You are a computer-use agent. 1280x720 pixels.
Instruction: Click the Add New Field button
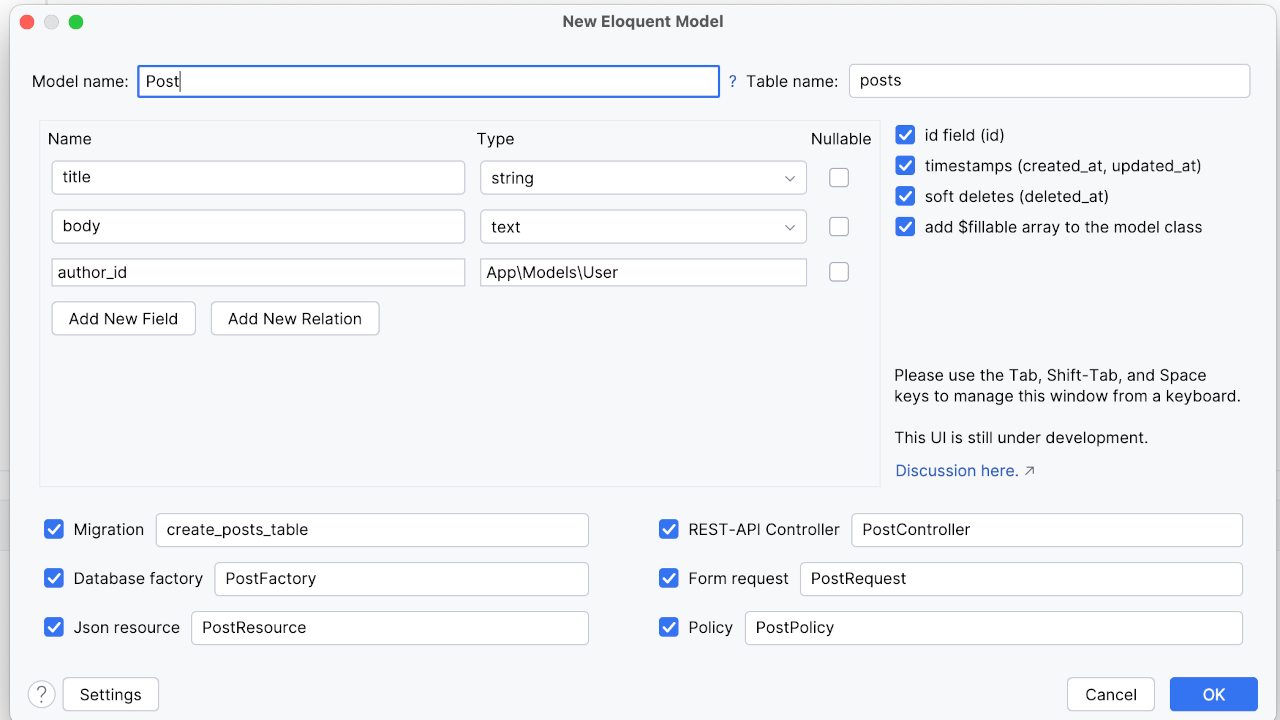(123, 319)
